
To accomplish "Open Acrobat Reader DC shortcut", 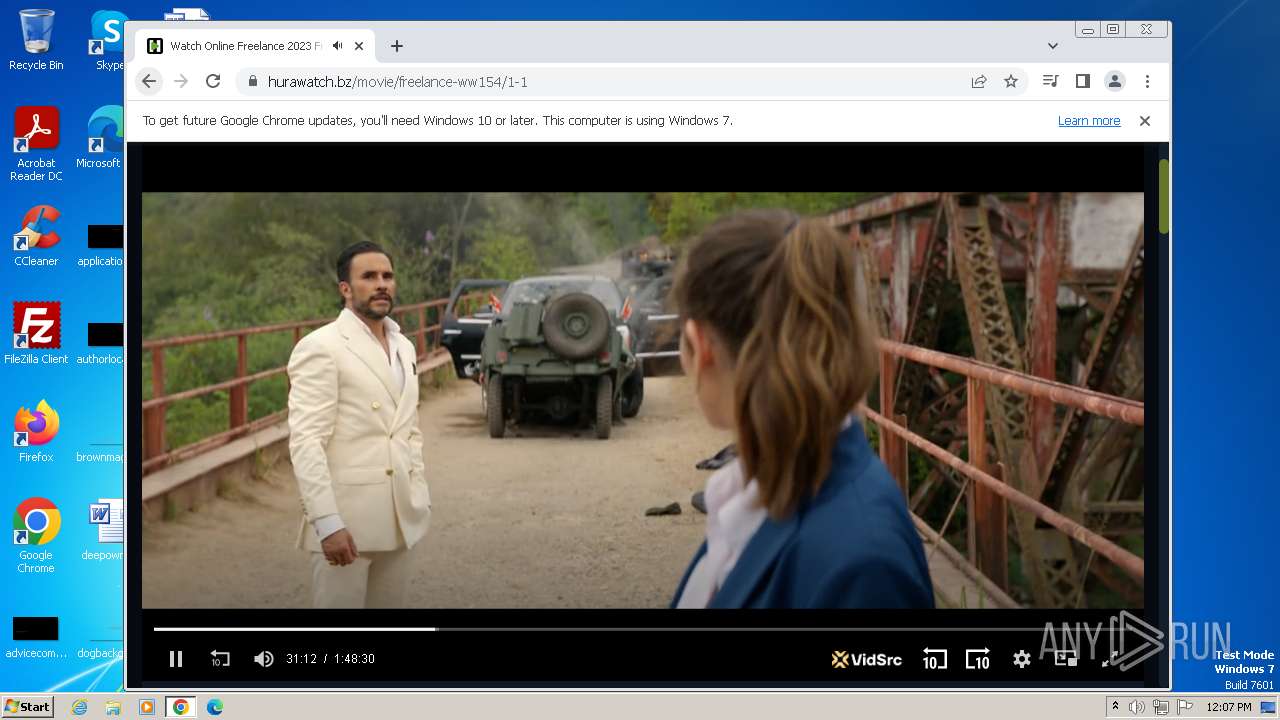I will (36, 144).
